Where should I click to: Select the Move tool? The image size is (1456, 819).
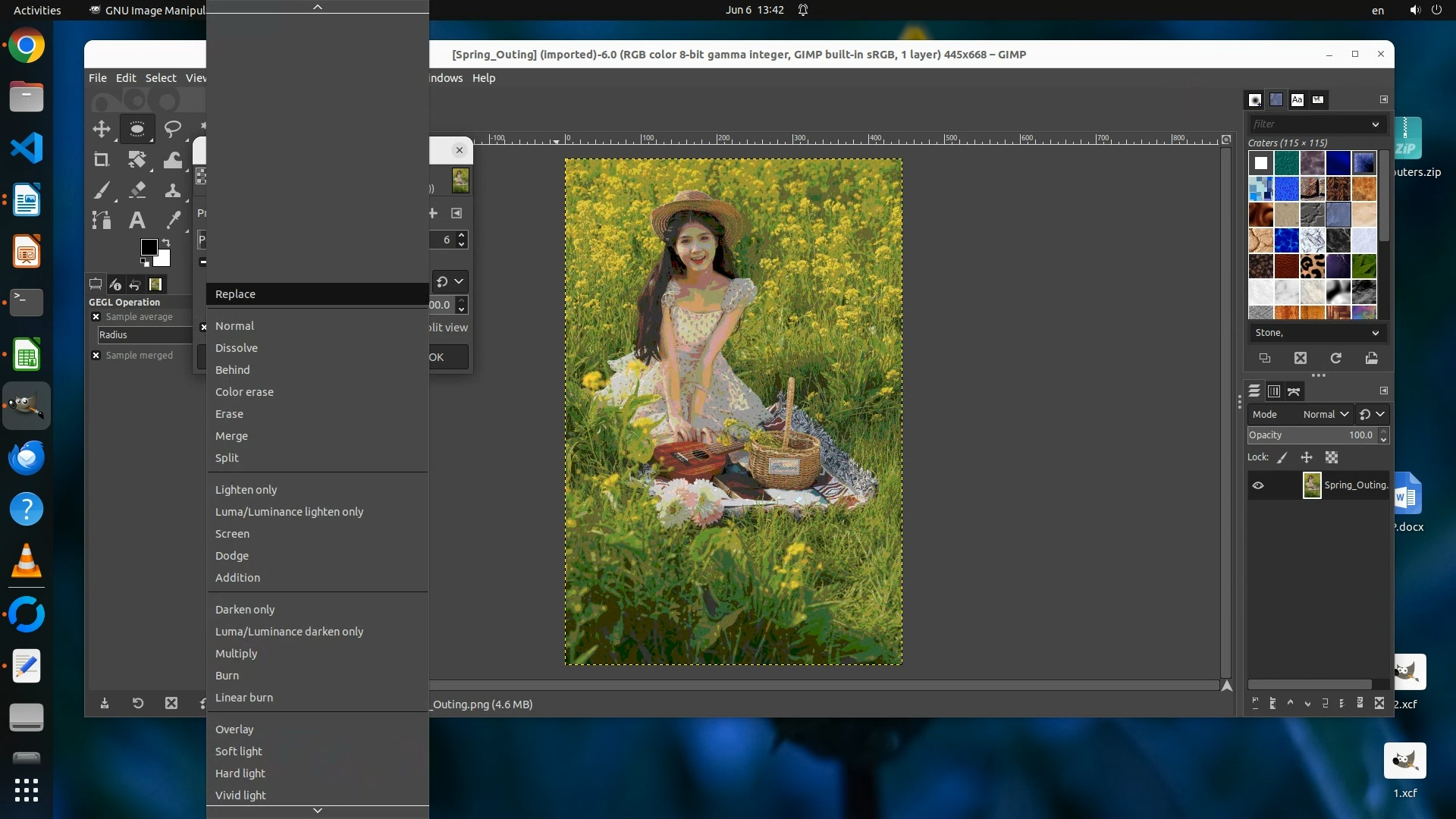point(101,129)
